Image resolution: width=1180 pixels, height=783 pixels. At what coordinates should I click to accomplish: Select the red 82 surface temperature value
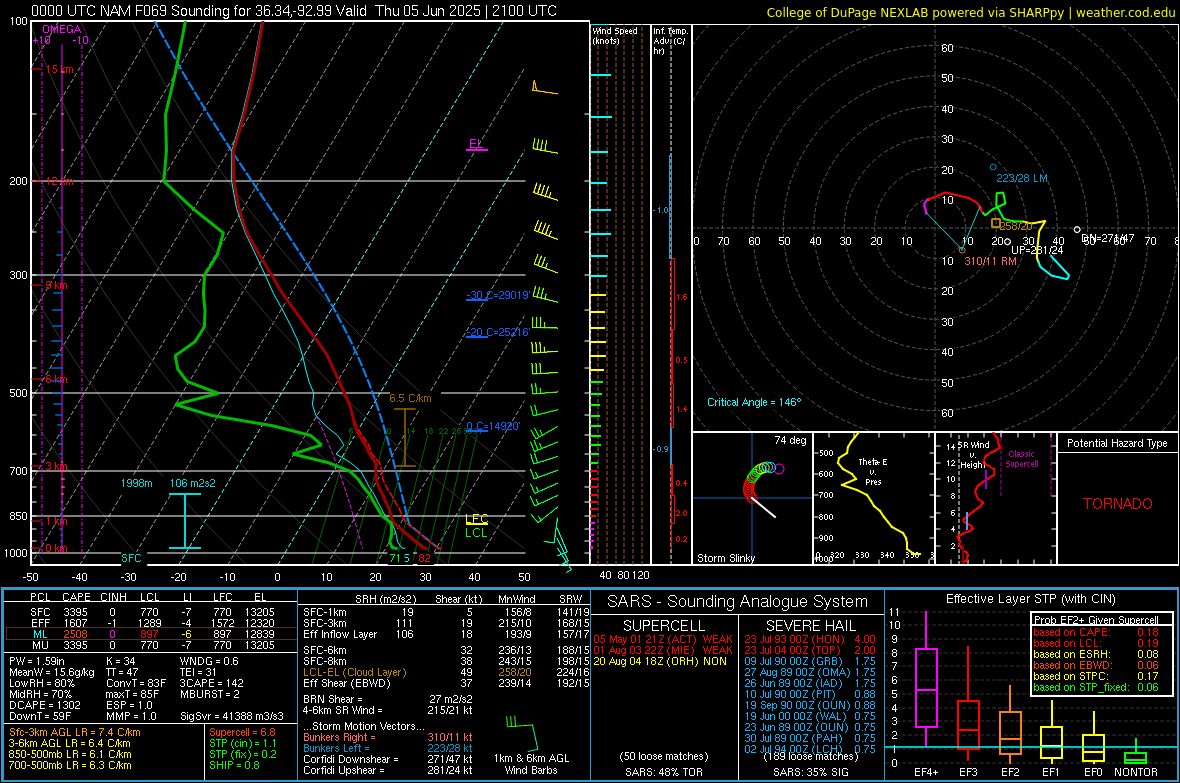[424, 558]
